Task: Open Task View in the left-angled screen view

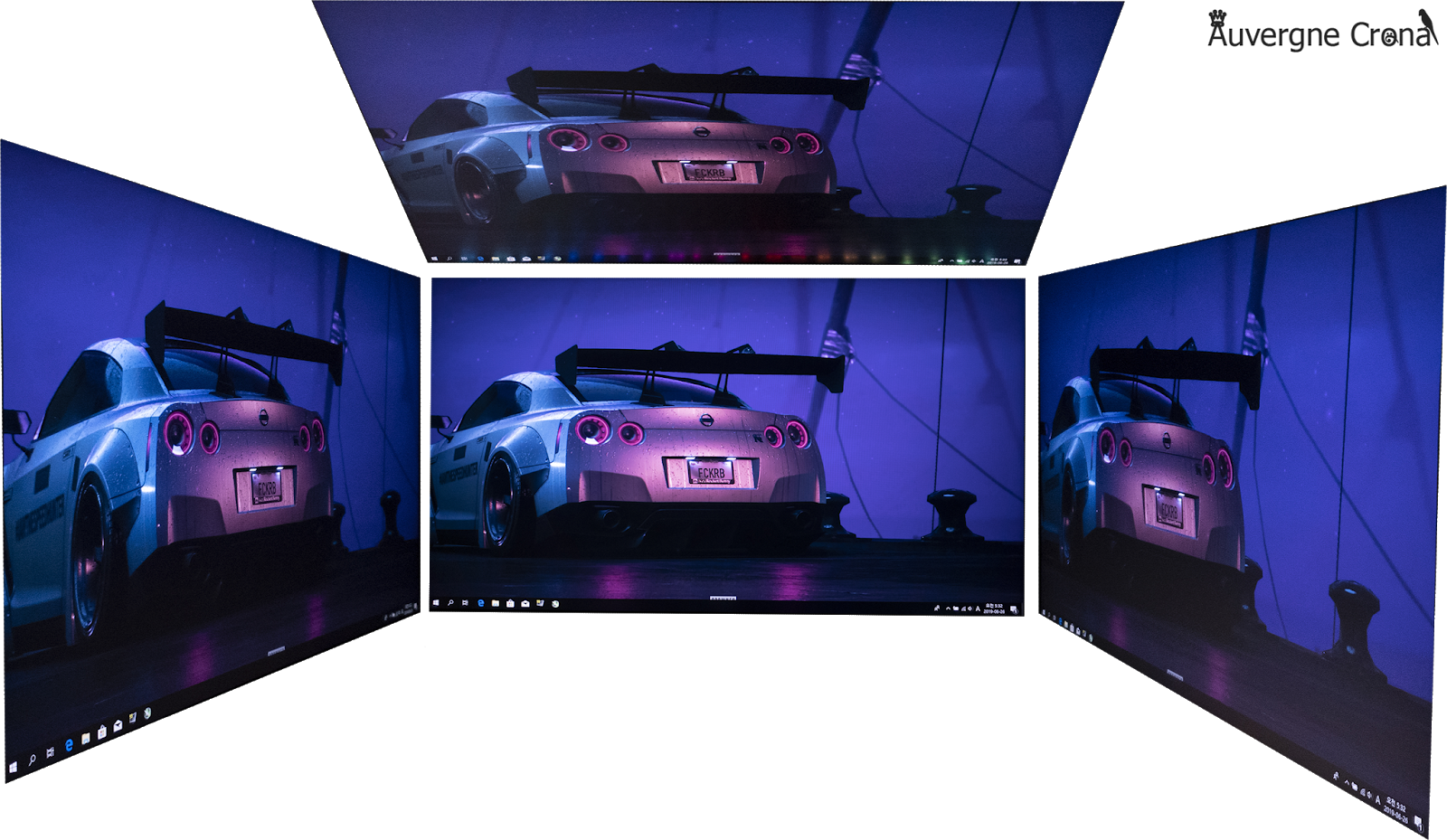Action: (x=50, y=752)
